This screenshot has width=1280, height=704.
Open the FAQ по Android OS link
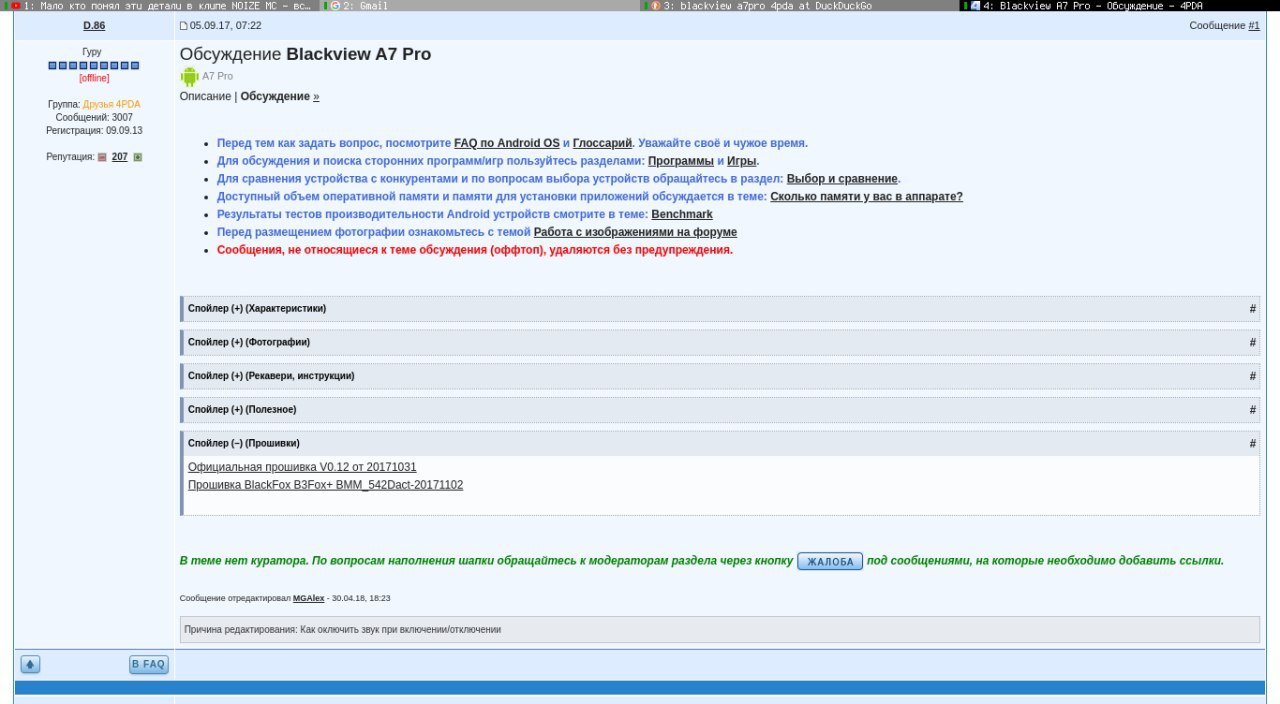point(507,143)
